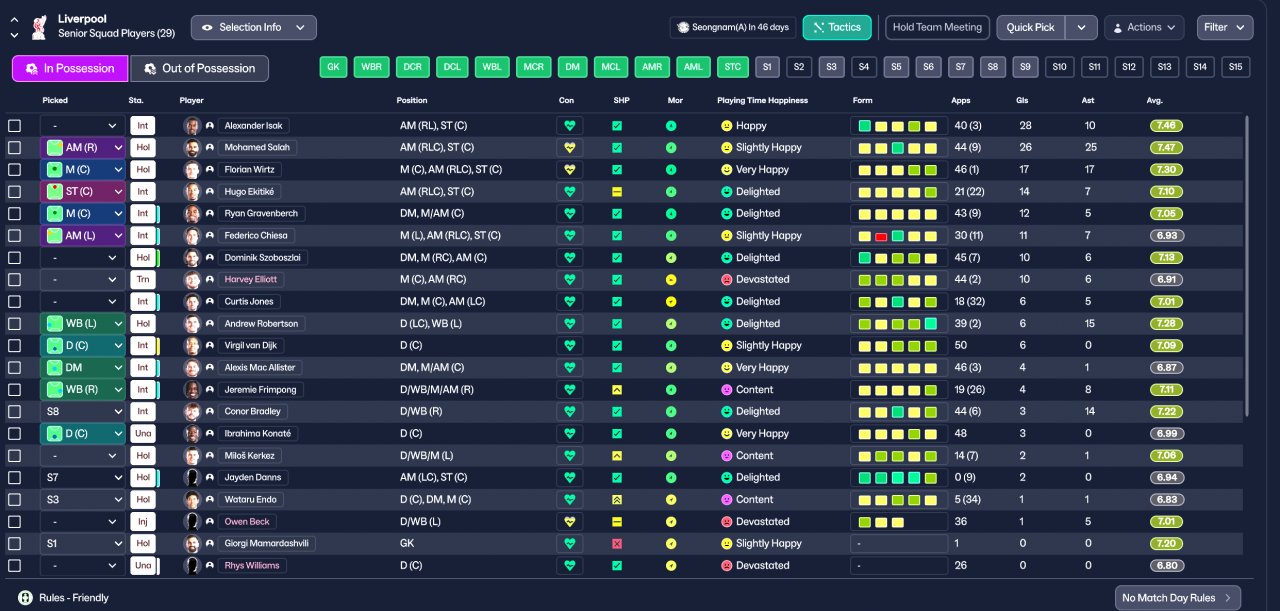This screenshot has height=611, width=1280.
Task: Click the Delighted face icon for Conor Bradley
Action: tap(726, 412)
